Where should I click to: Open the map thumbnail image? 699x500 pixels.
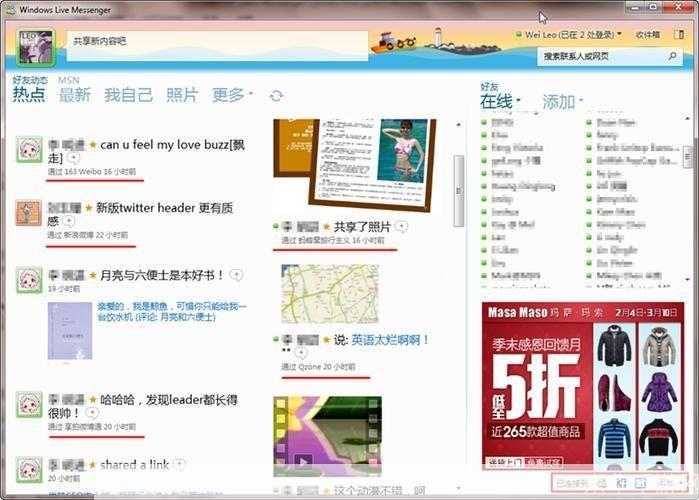[x=316, y=293]
